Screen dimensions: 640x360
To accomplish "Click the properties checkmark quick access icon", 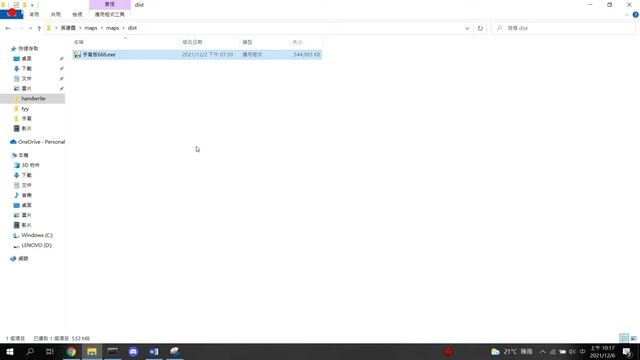I will [16, 5].
